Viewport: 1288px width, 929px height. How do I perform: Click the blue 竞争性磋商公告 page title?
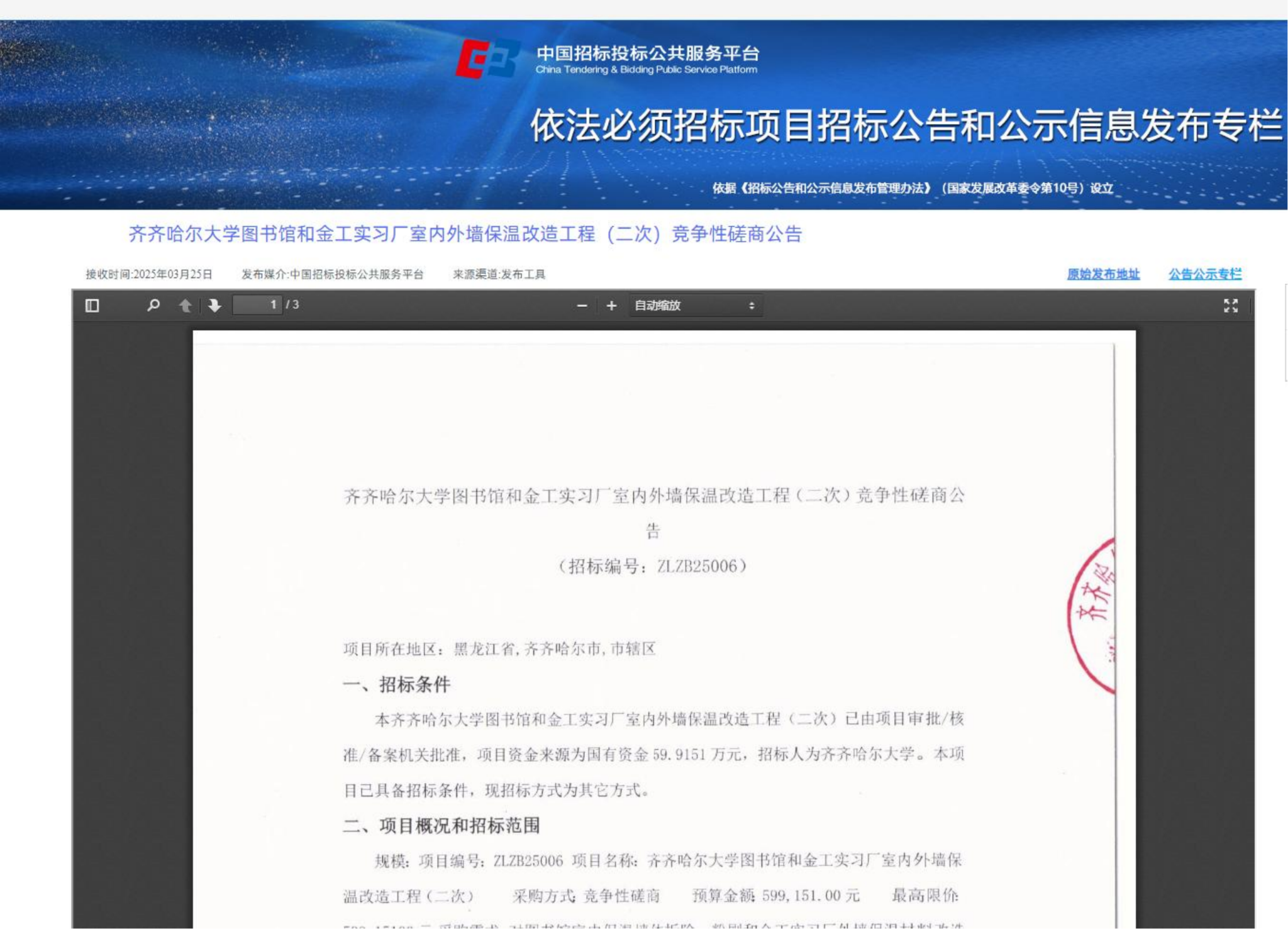pos(465,234)
